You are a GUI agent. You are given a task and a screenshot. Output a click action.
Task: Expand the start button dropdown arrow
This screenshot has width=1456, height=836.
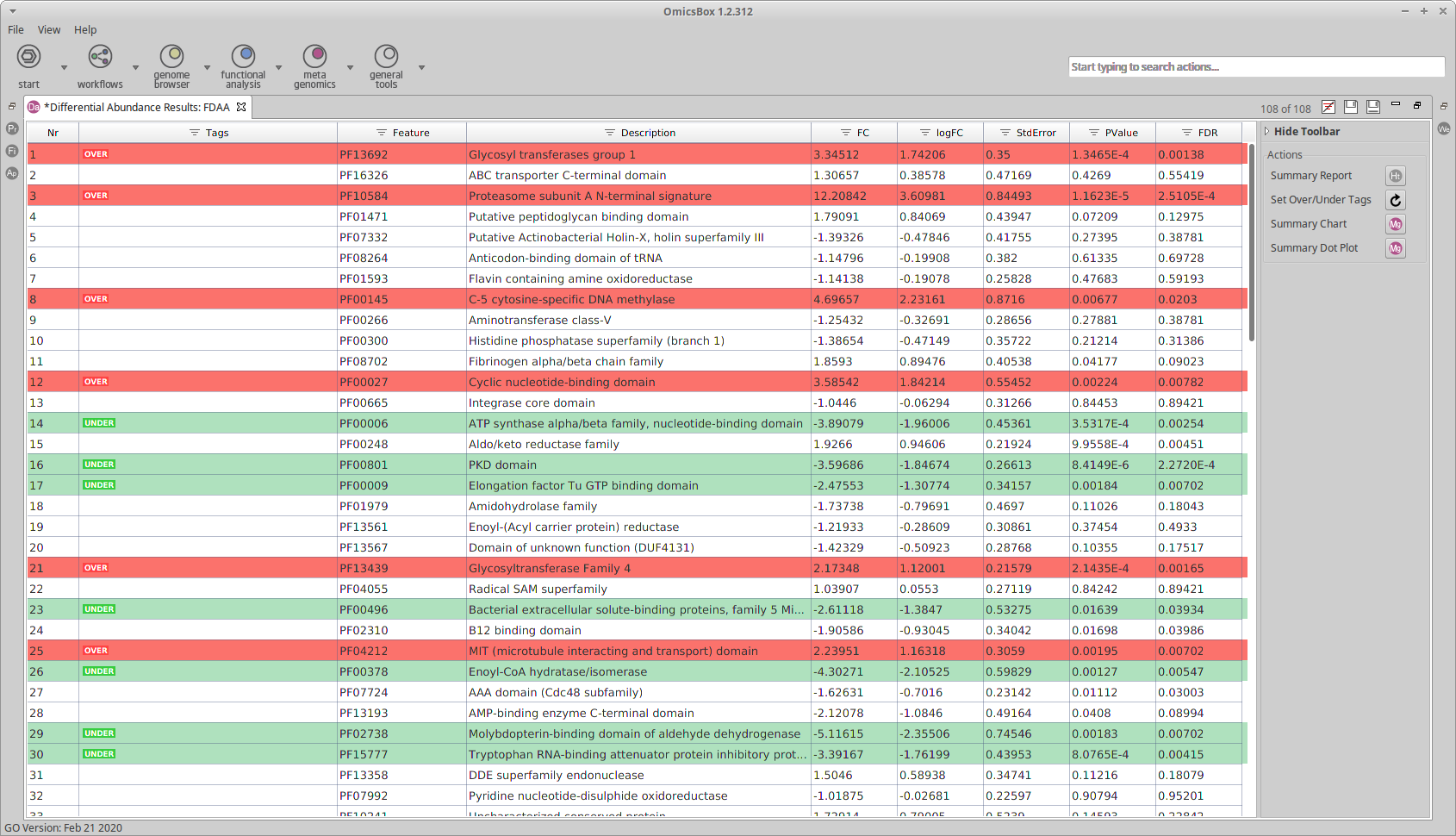point(64,67)
